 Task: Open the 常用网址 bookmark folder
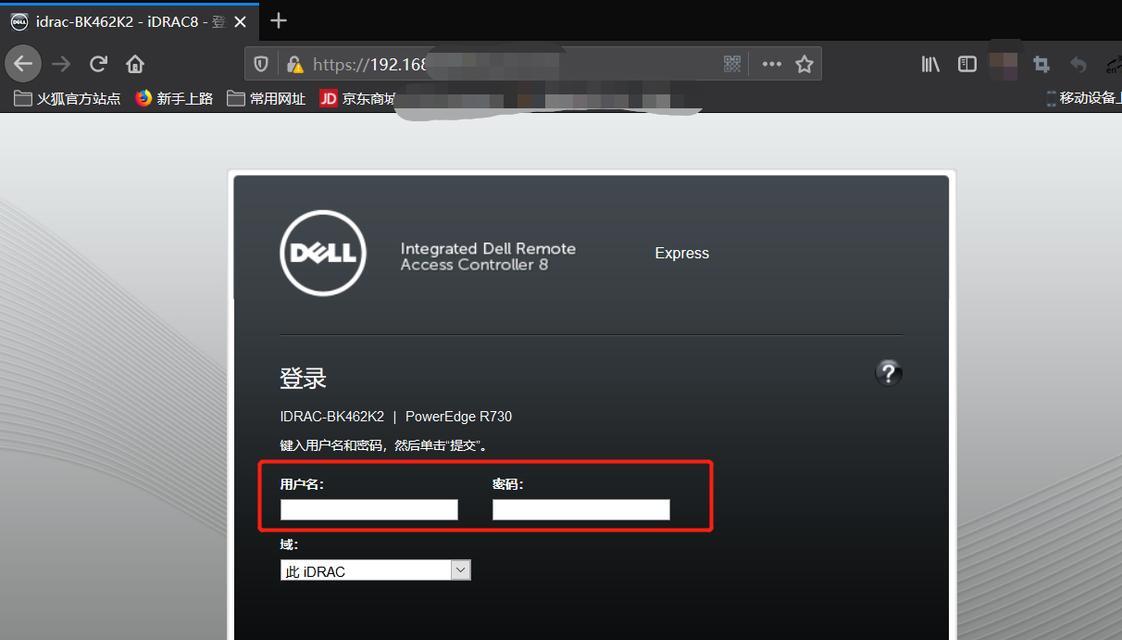tap(266, 98)
